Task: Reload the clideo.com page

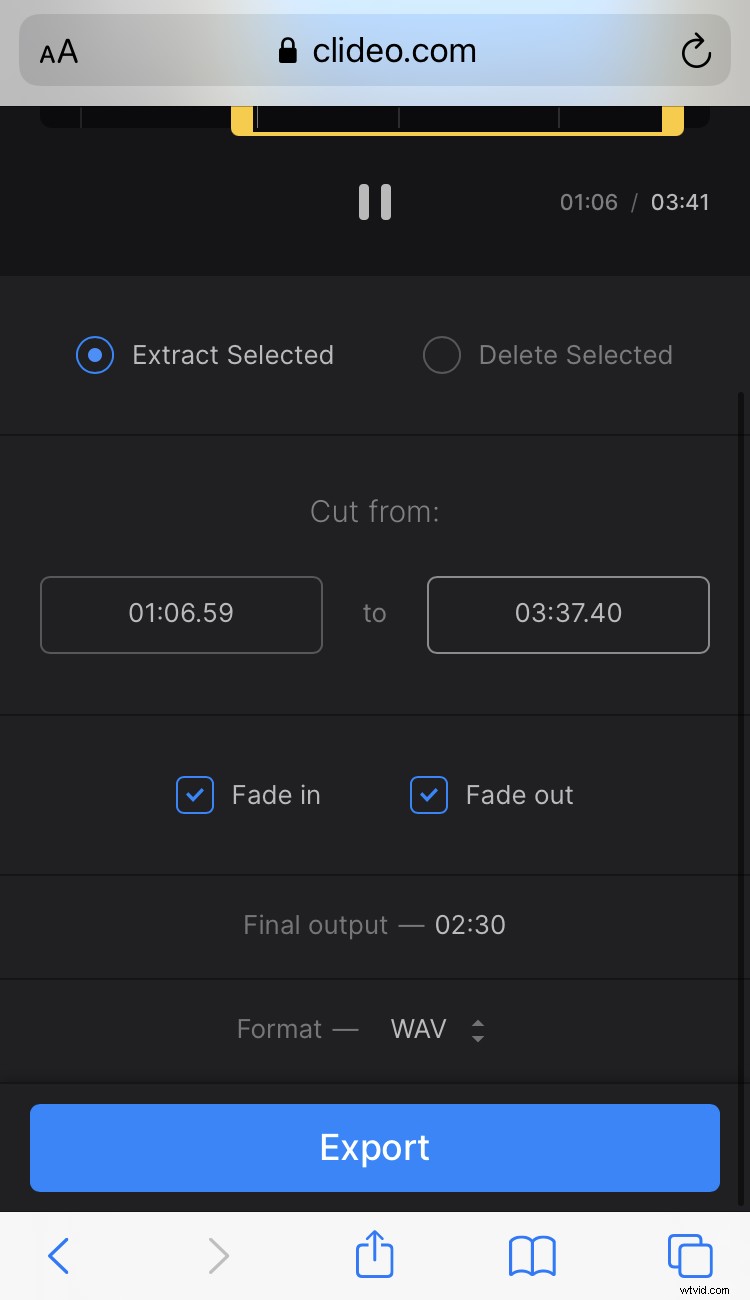Action: (696, 52)
